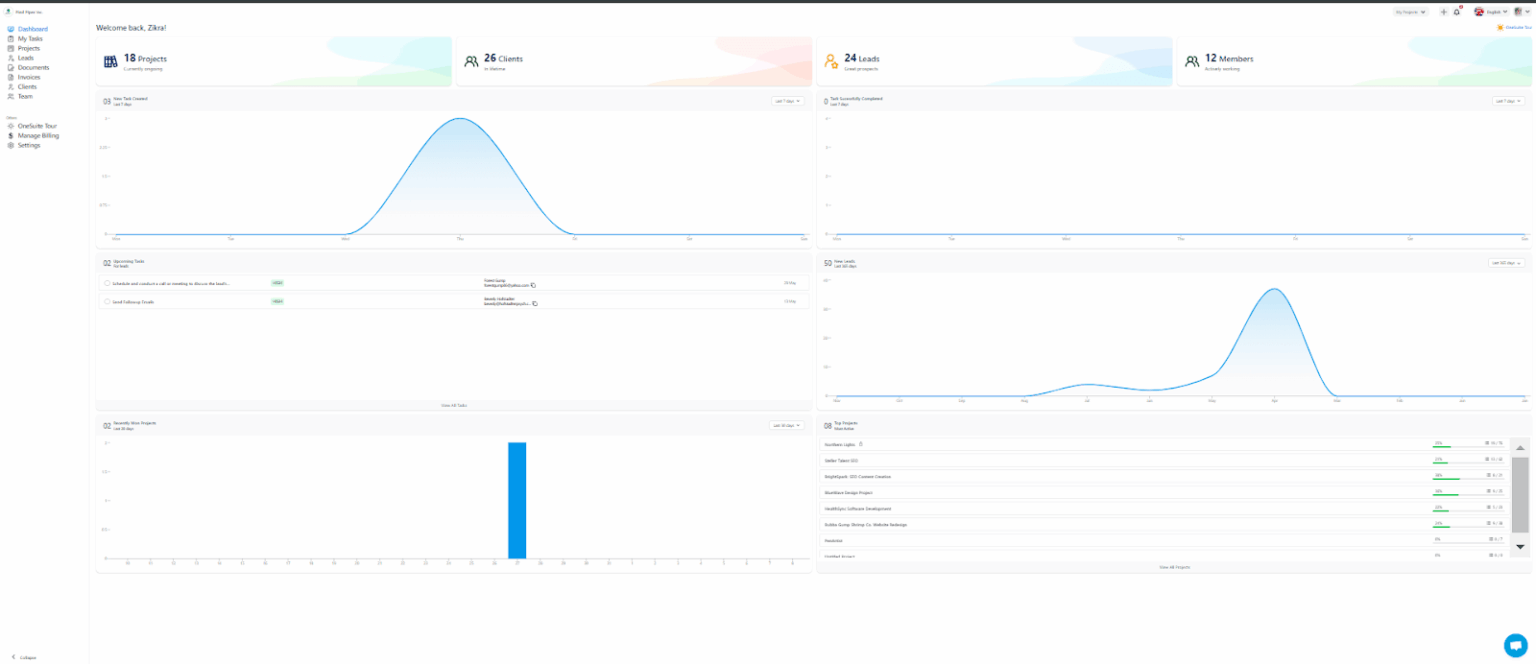Click the View All Projects link
Image resolution: width=1536 pixels, height=664 pixels.
(1174, 567)
